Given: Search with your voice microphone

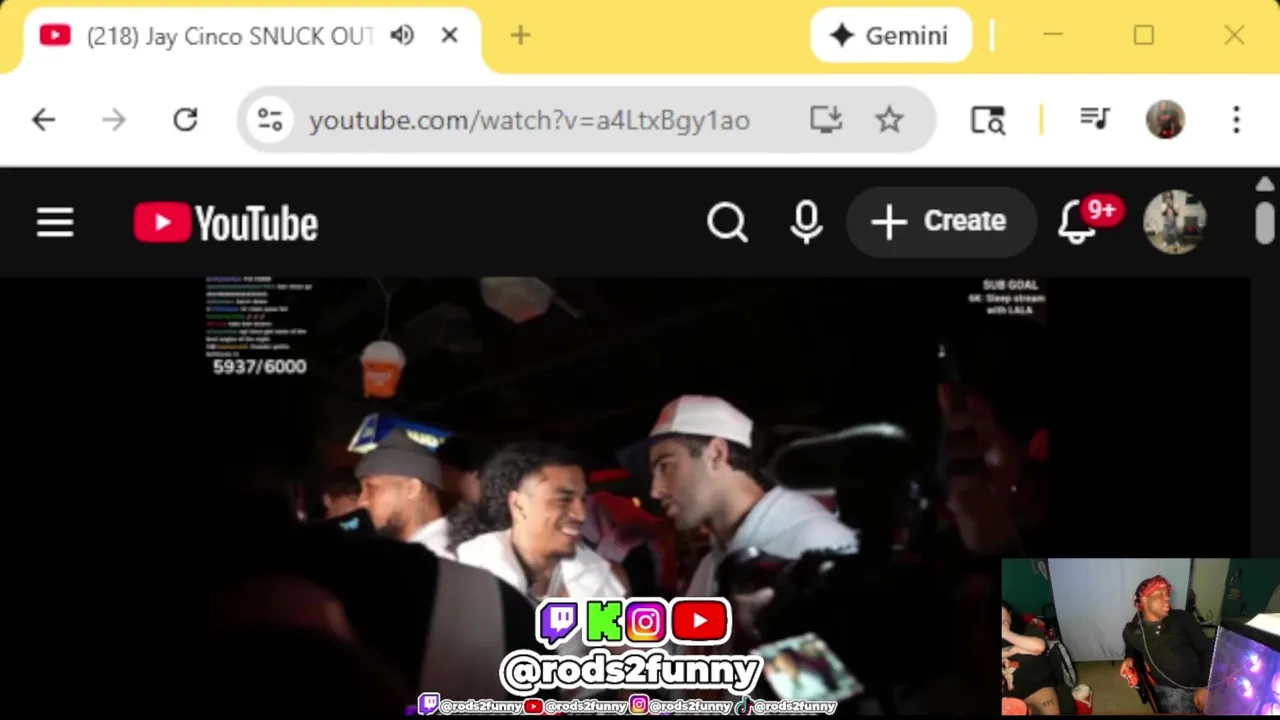Looking at the screenshot, I should click(x=806, y=222).
